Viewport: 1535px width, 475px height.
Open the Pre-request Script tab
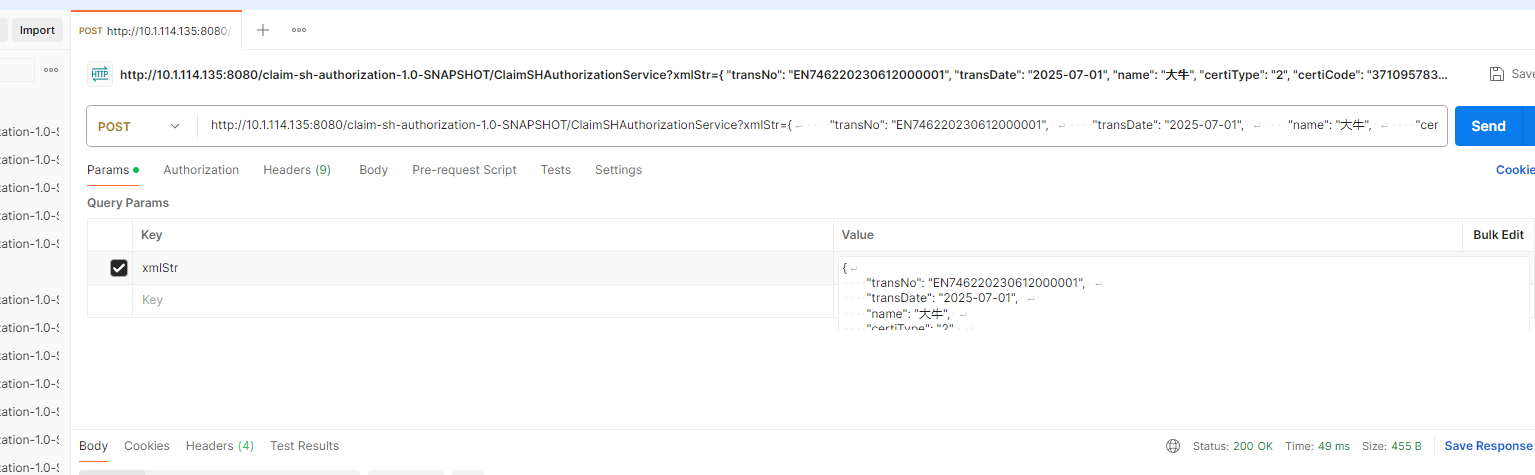tap(464, 170)
